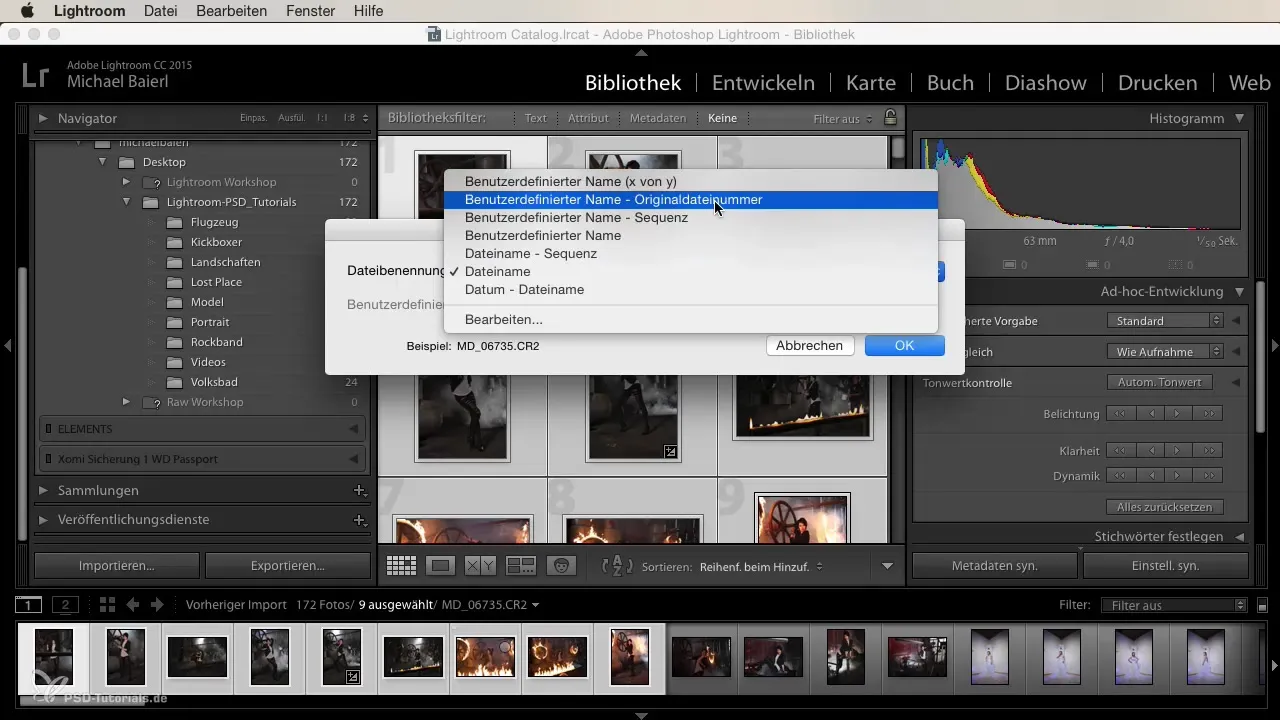Open Entwickeln module

tap(763, 82)
